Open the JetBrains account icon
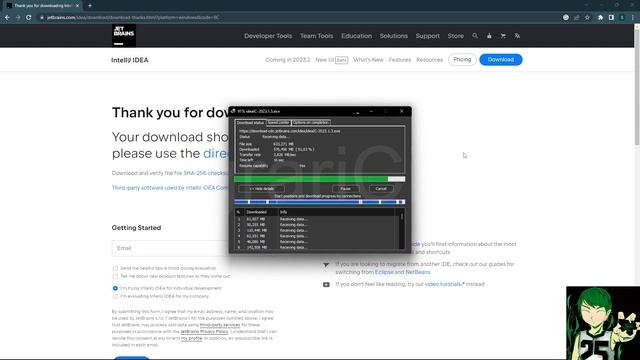Image resolution: width=640 pixels, height=360 pixels. (489, 36)
